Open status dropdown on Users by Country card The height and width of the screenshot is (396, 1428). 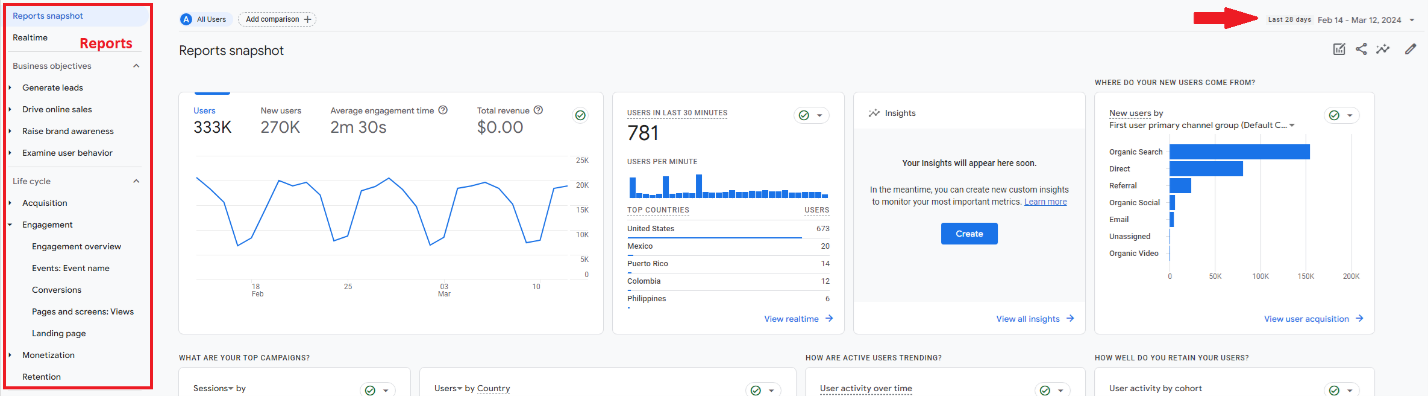[x=763, y=390]
